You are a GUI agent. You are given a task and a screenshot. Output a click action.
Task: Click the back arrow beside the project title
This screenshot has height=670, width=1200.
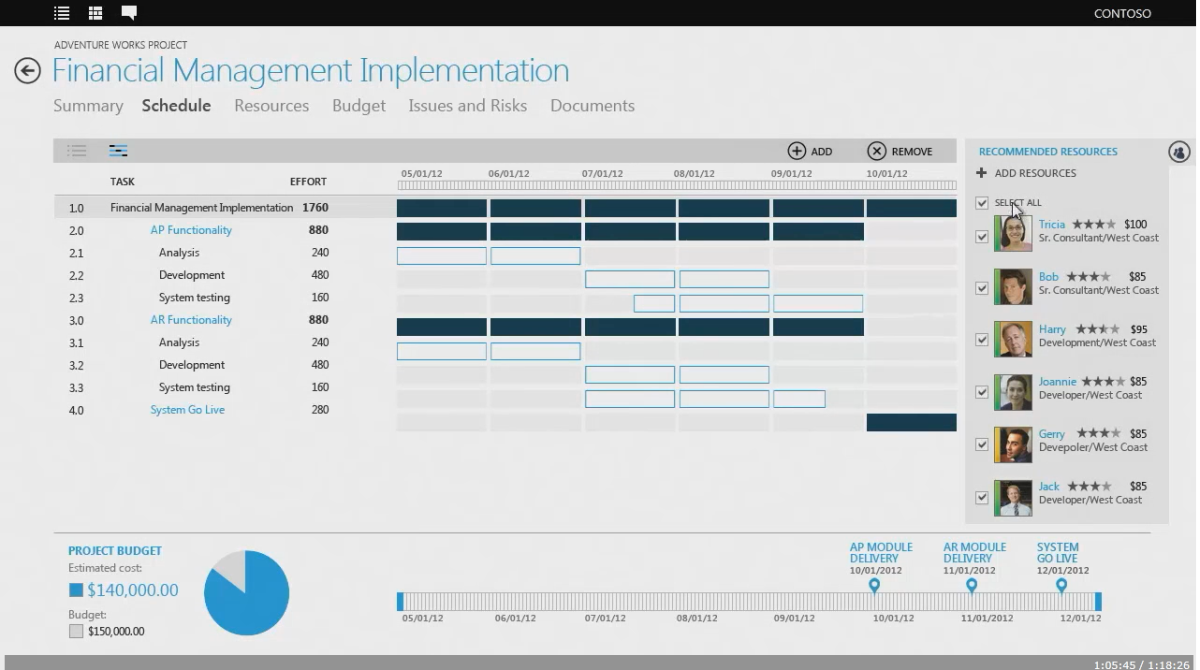(27, 71)
